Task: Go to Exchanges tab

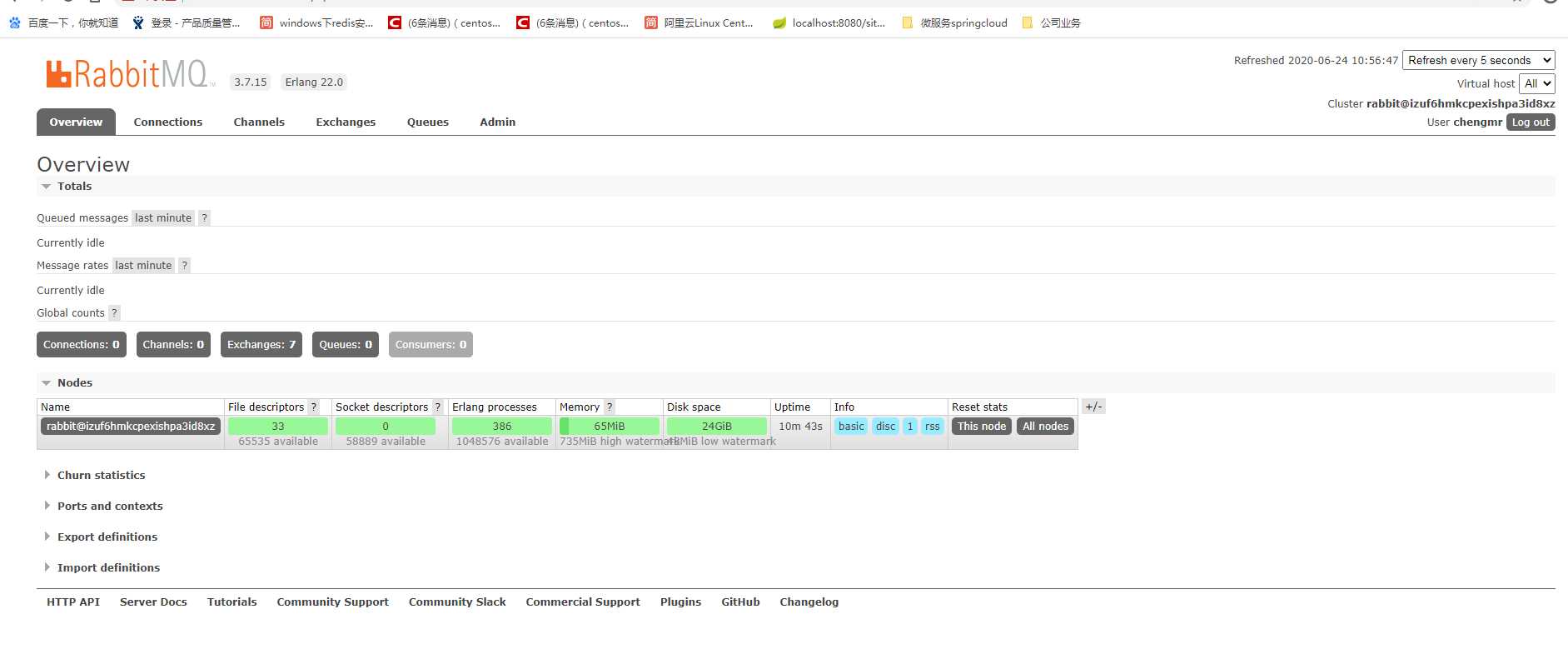Action: [346, 122]
